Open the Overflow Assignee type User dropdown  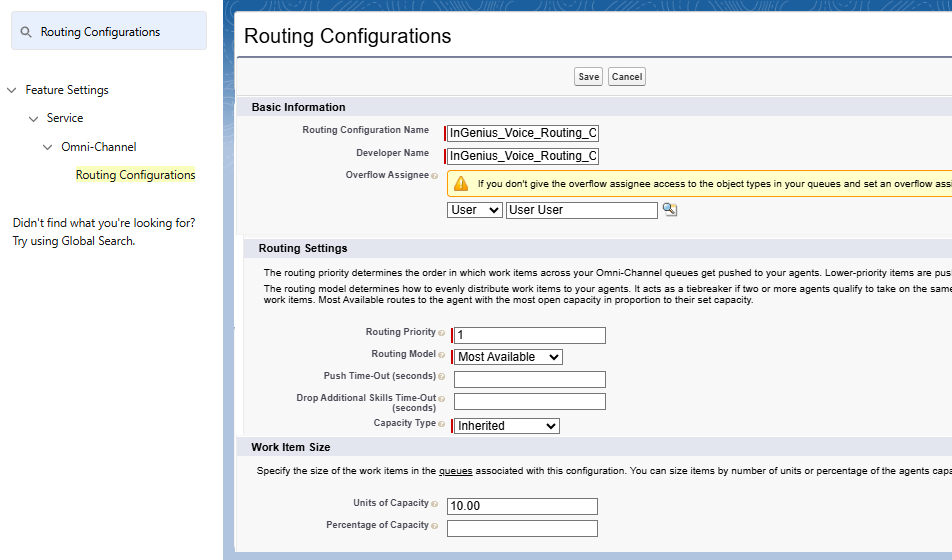475,210
